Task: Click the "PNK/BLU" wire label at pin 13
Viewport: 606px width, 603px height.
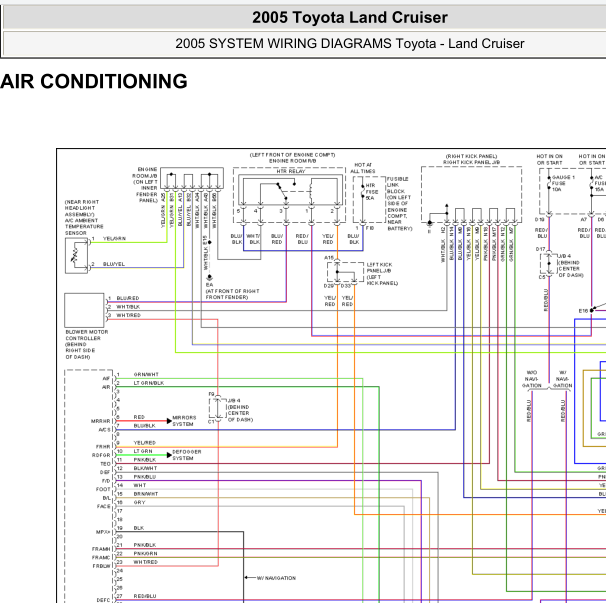Action: pos(145,477)
